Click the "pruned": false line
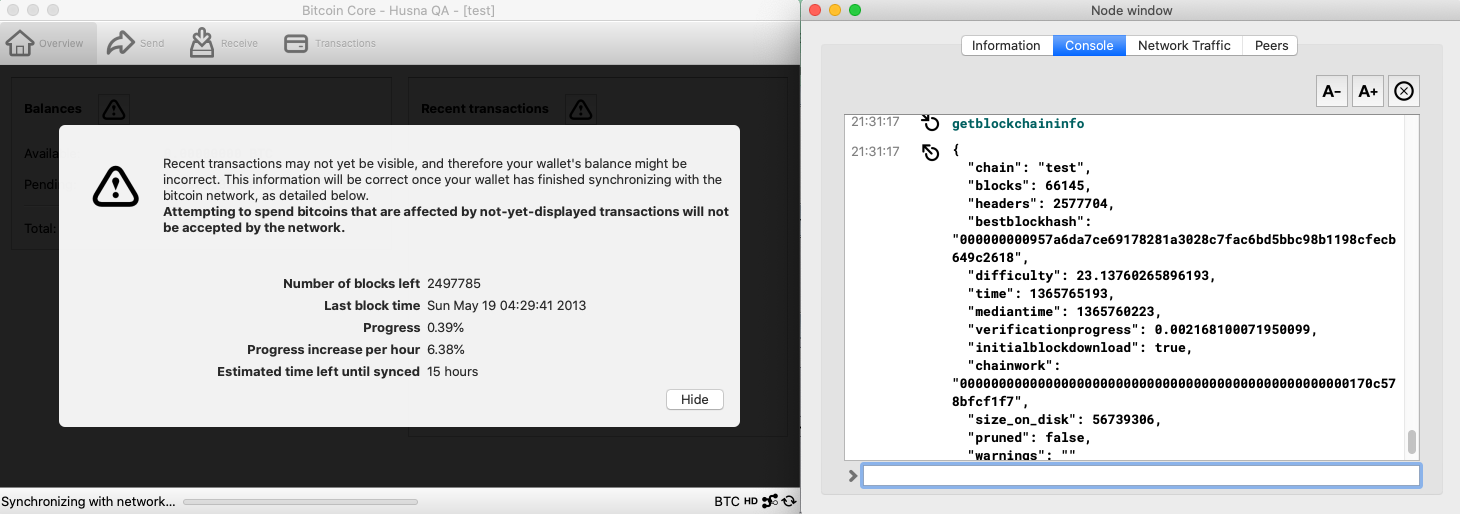This screenshot has width=1460, height=514. 1029,437
